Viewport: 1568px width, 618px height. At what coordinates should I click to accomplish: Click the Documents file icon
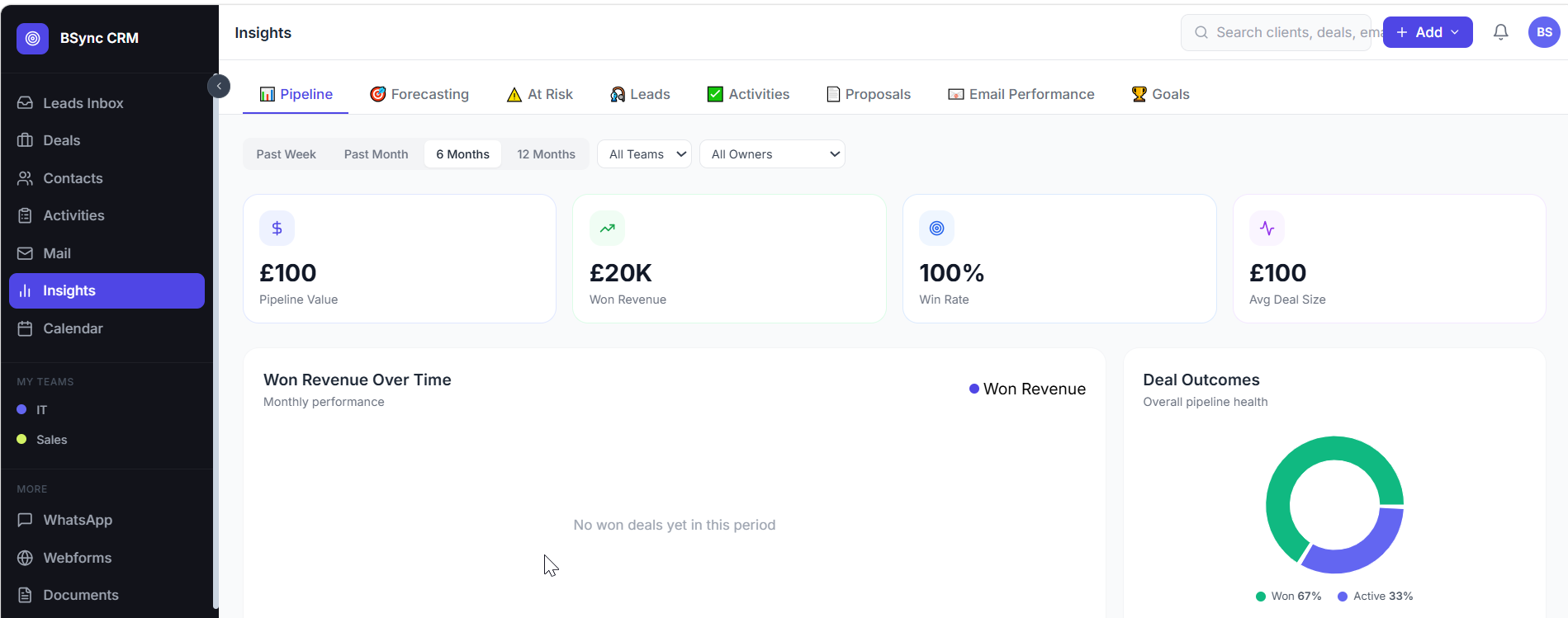[26, 595]
